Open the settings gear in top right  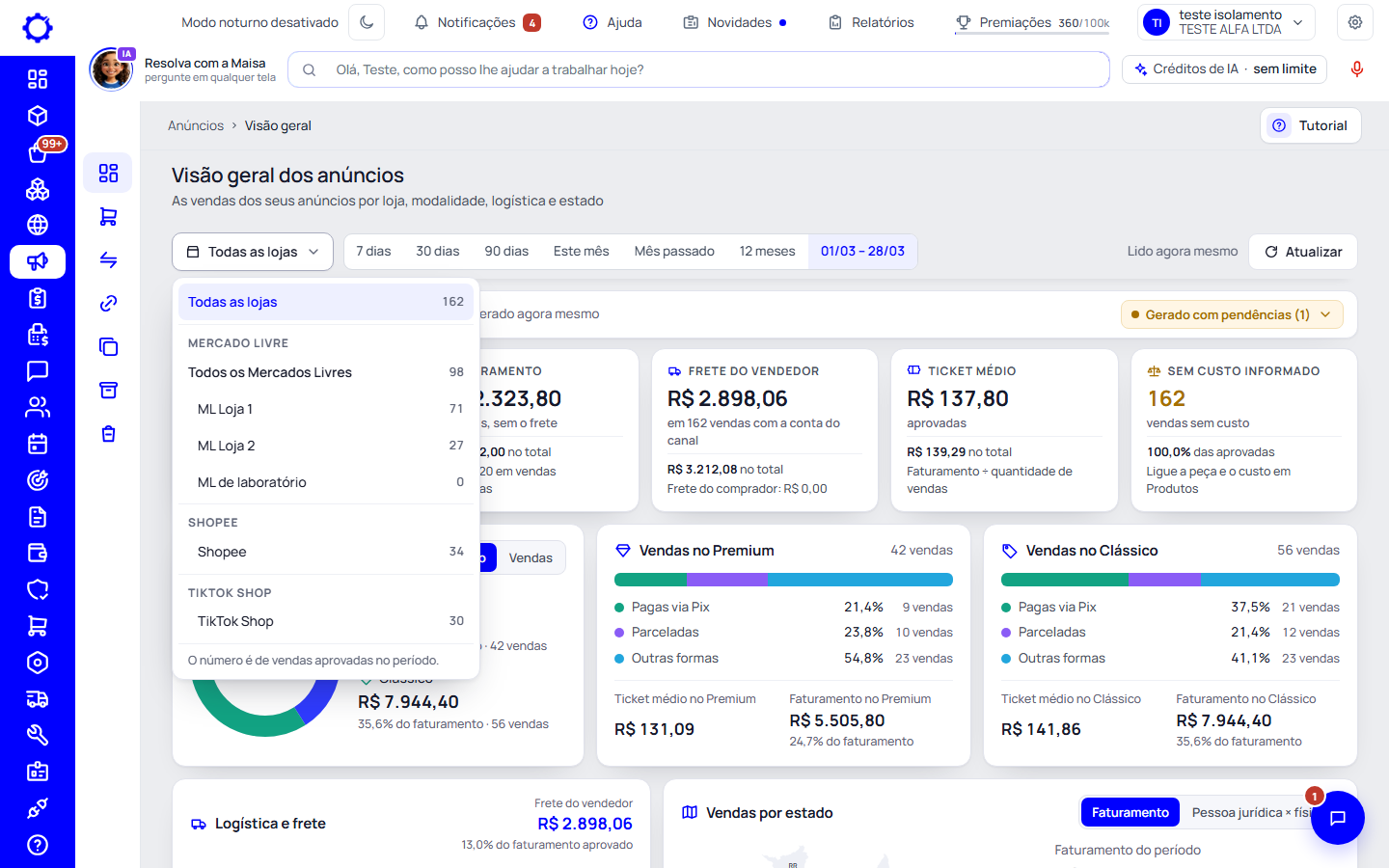1355,22
